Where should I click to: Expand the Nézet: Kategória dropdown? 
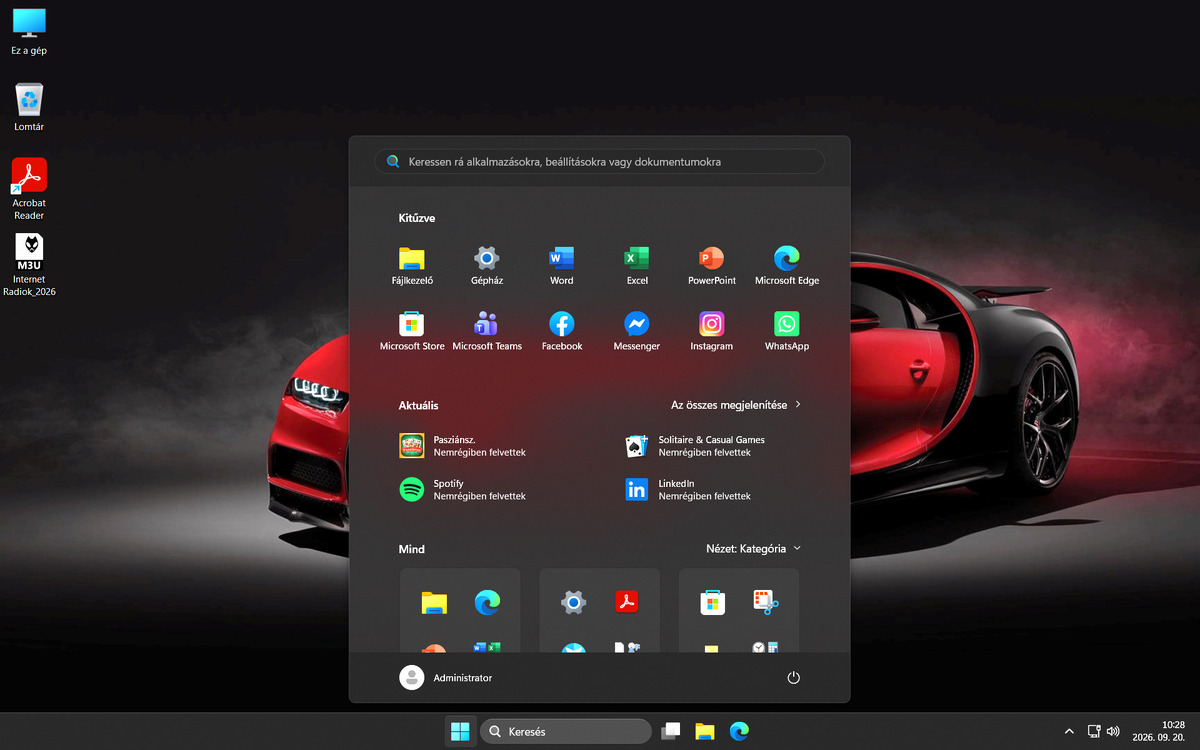click(x=753, y=548)
